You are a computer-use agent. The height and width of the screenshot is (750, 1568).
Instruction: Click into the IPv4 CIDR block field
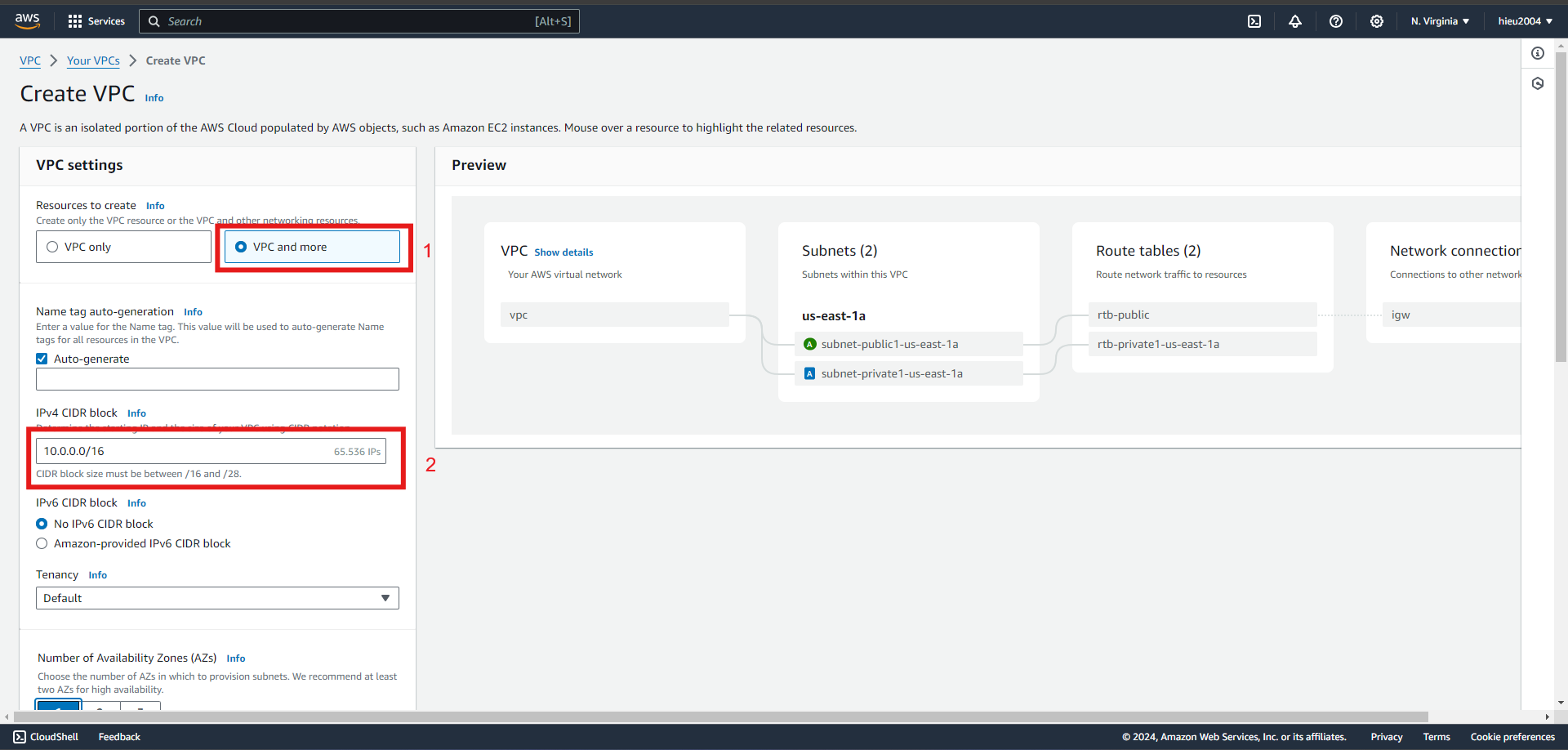point(211,451)
